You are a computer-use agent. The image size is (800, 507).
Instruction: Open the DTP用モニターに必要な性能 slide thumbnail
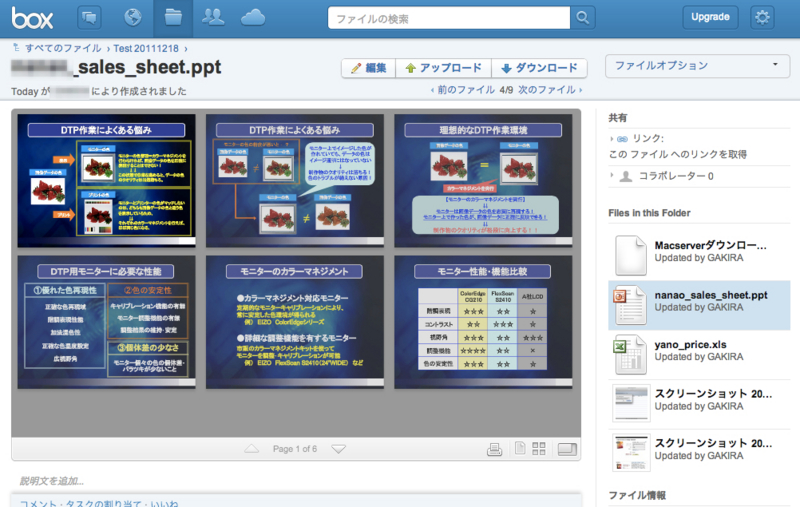click(107, 322)
